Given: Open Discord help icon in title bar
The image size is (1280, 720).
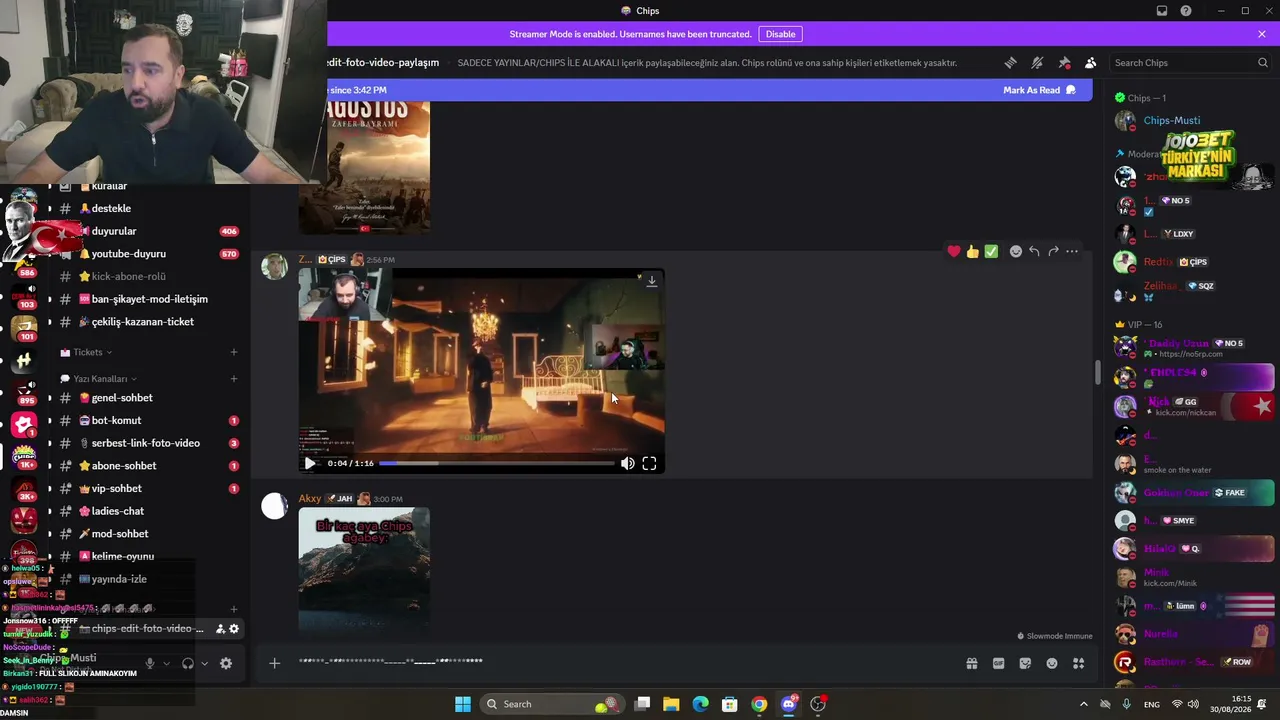Looking at the screenshot, I should [x=1186, y=11].
